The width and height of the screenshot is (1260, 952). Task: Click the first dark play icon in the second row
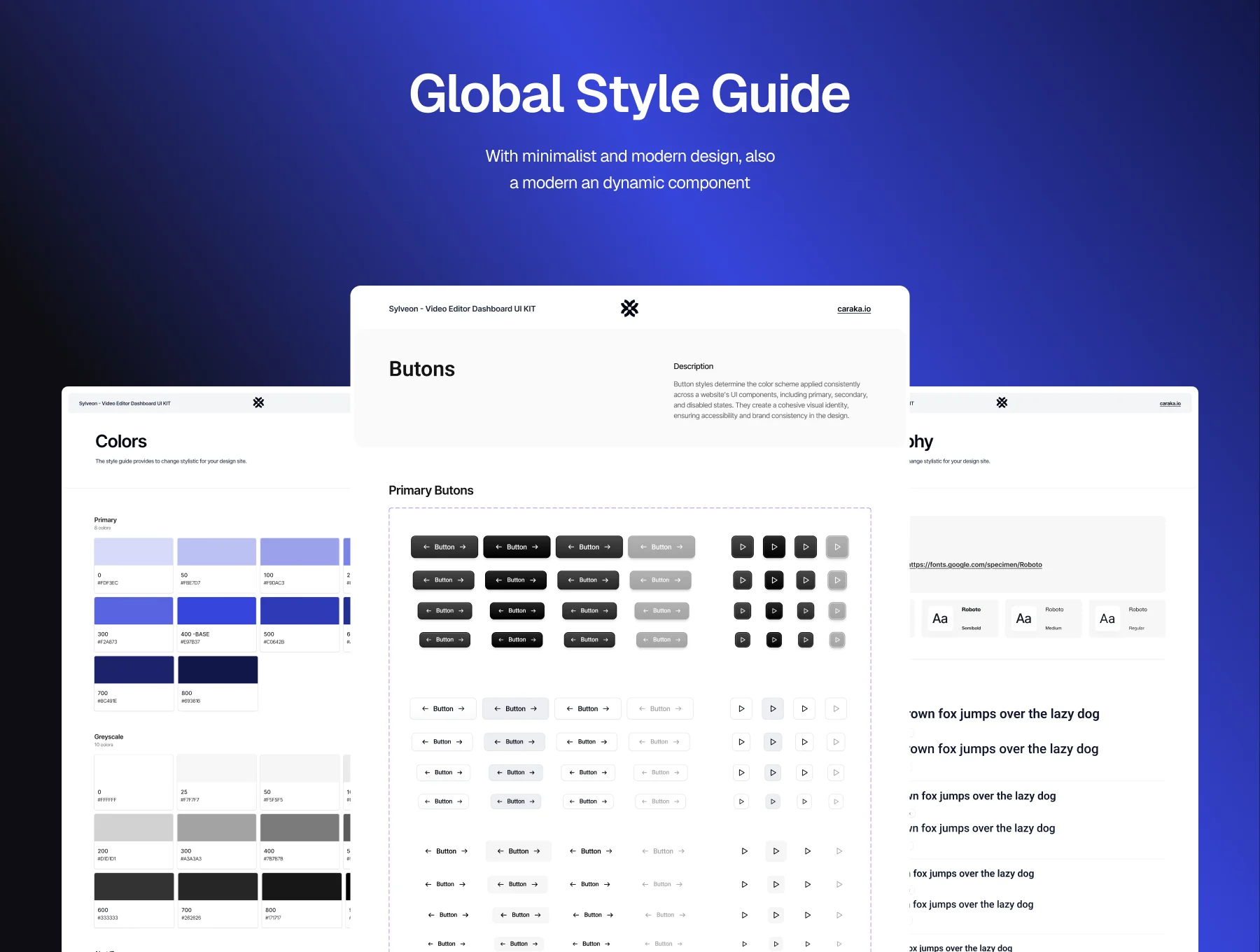[743, 580]
